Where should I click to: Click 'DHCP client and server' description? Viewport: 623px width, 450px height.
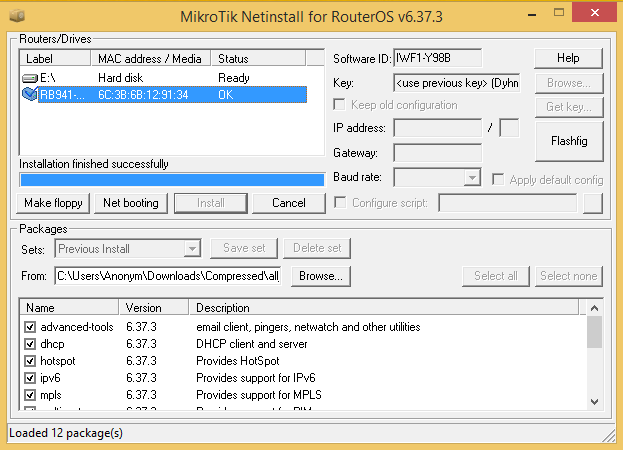(x=252, y=344)
